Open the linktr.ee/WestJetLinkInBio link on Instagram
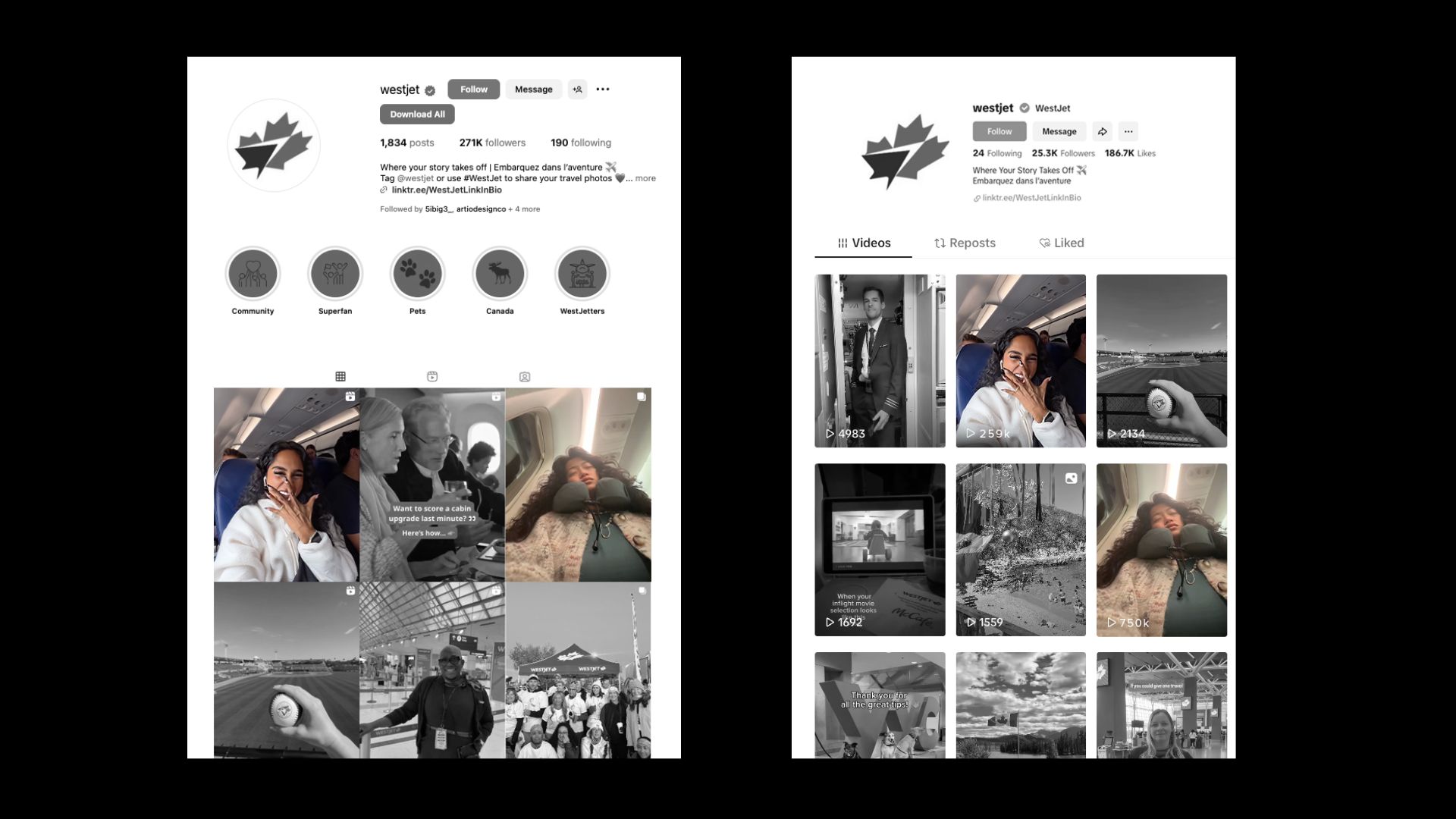This screenshot has height=819, width=1456. point(446,190)
